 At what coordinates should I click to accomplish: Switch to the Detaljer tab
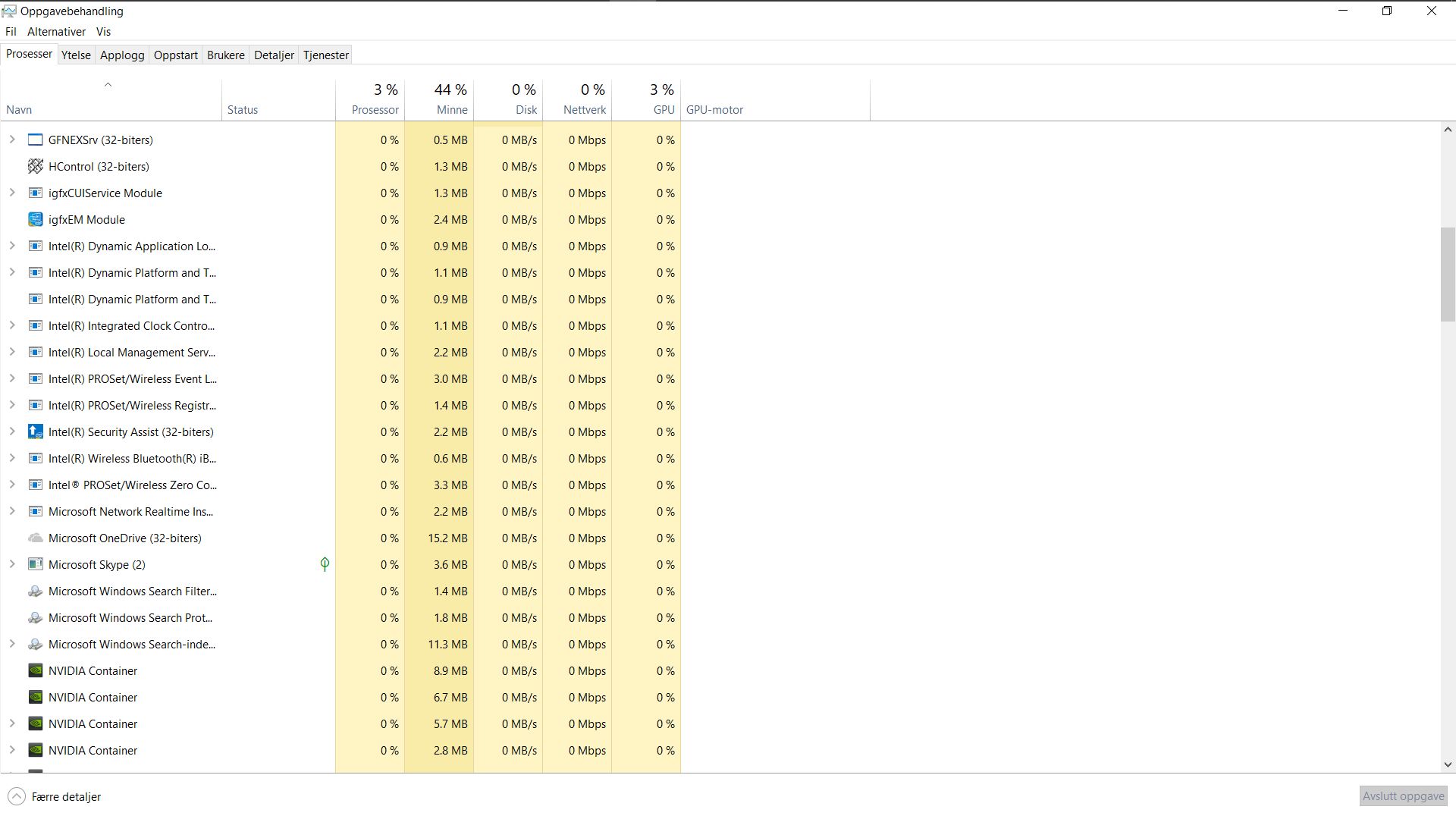274,55
